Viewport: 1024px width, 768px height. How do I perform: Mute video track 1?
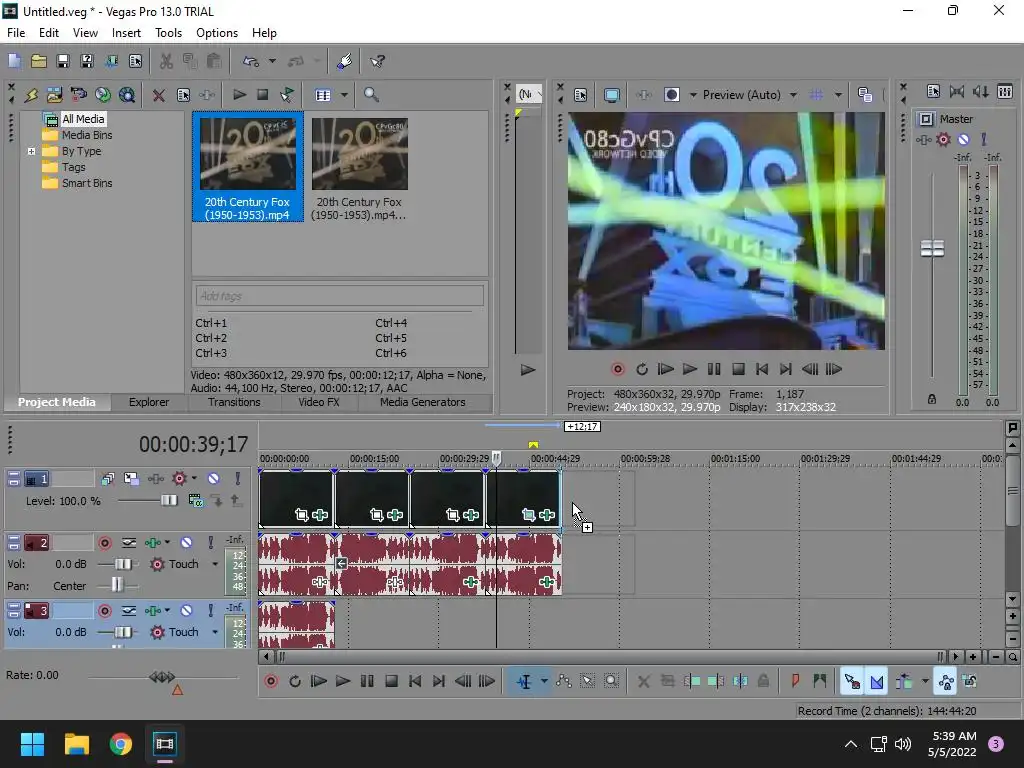point(213,479)
